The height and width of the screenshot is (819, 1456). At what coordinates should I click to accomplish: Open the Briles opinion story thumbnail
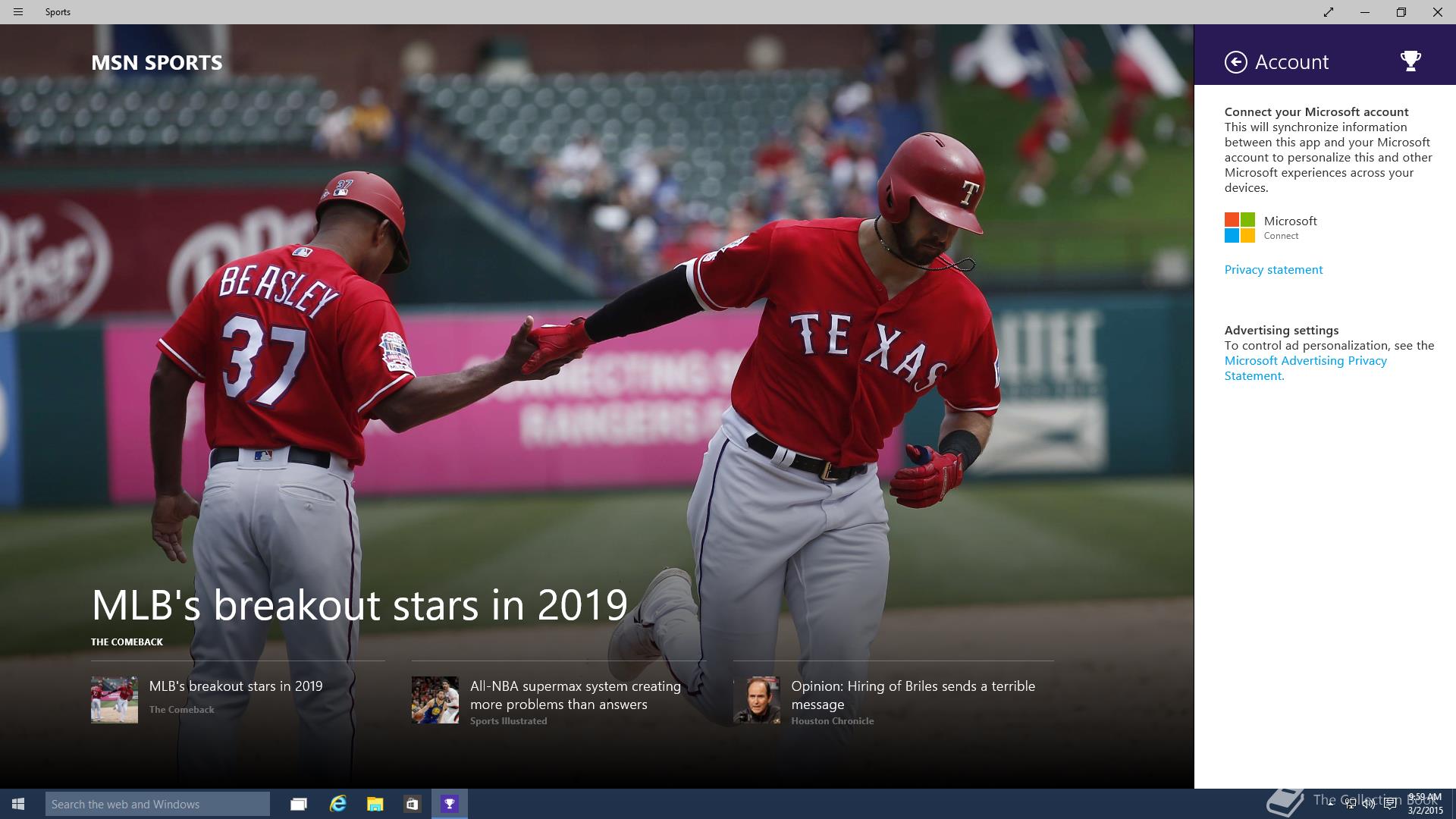click(x=757, y=700)
